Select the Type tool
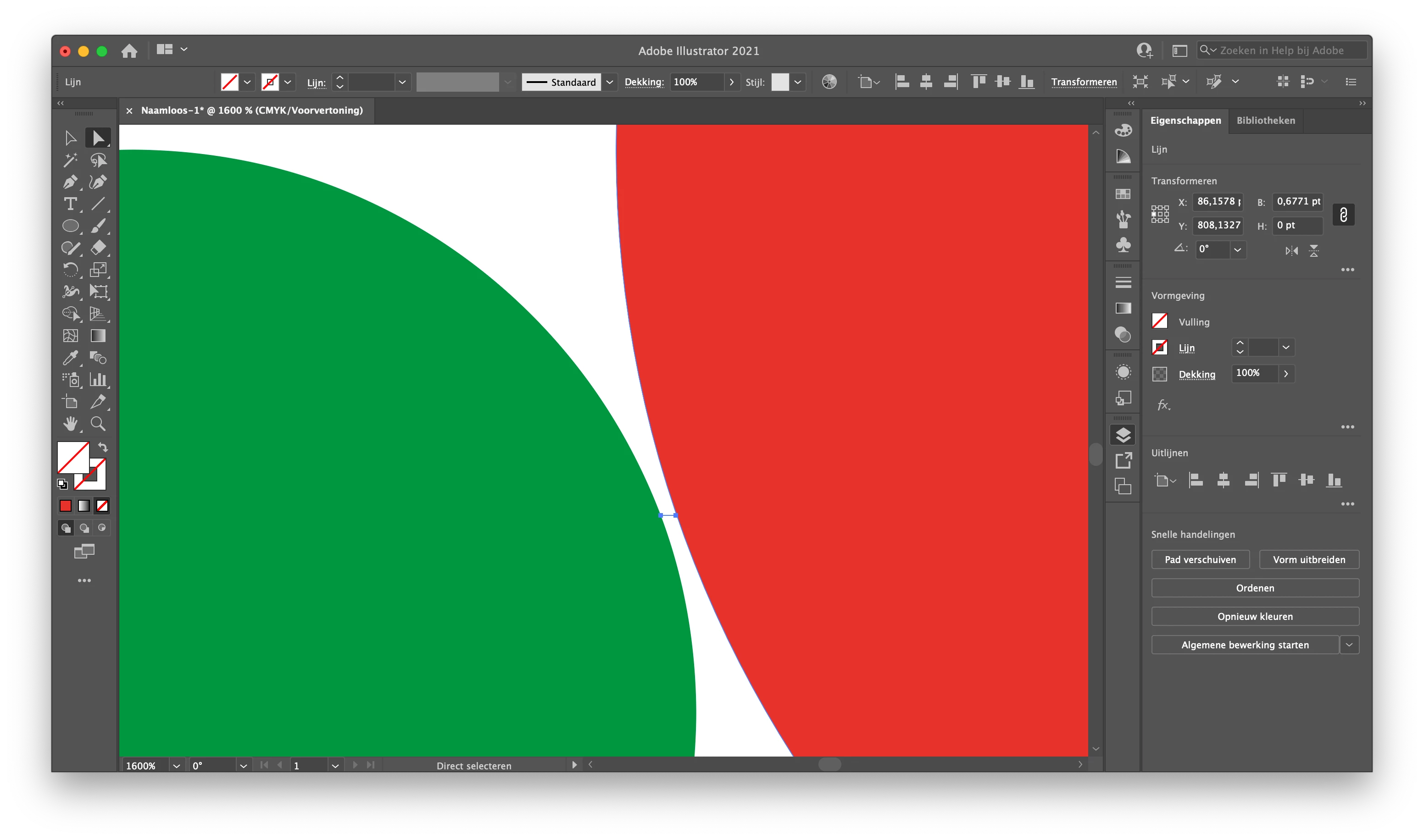 tap(70, 204)
